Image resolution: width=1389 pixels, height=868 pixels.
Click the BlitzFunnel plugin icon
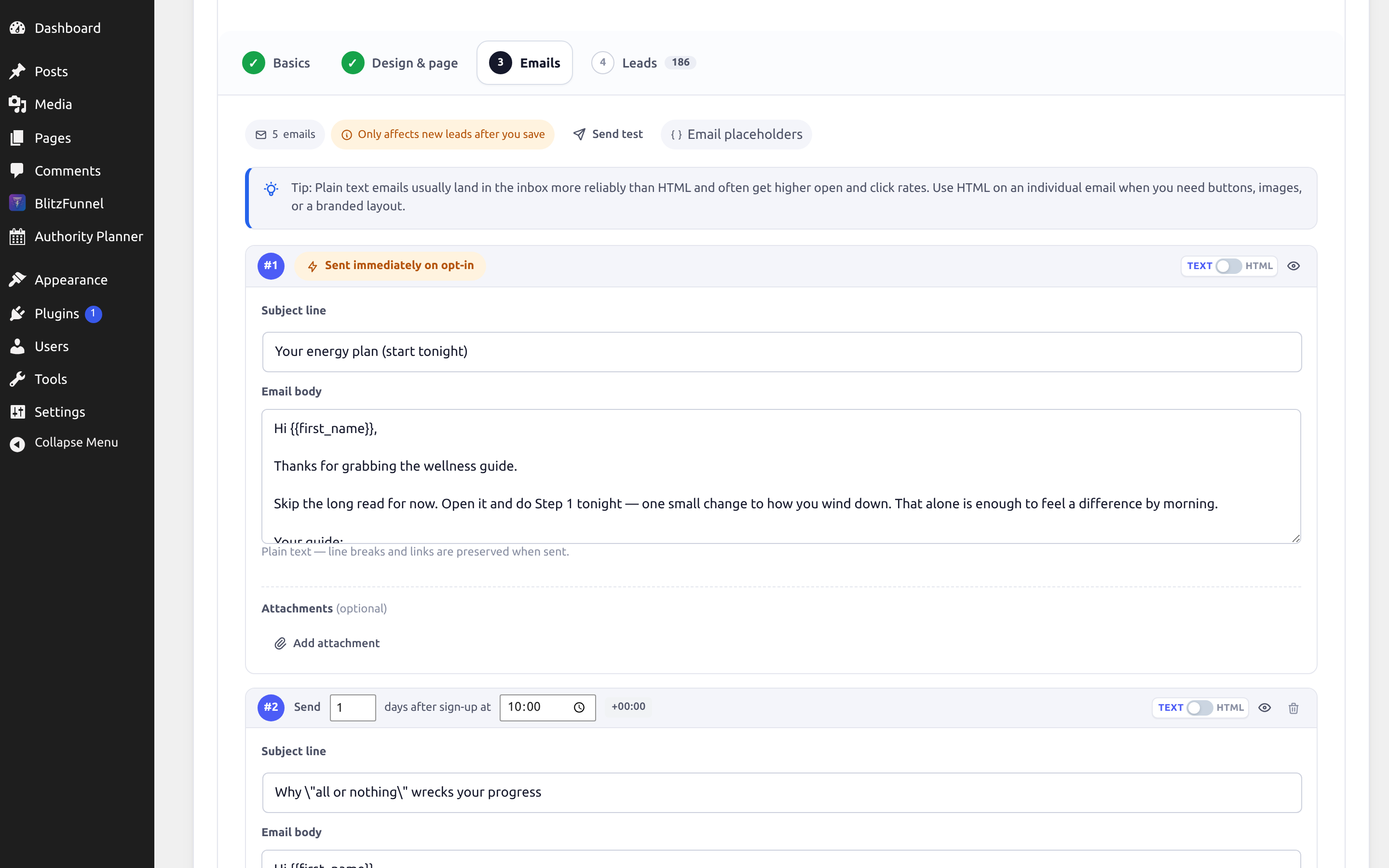[17, 203]
